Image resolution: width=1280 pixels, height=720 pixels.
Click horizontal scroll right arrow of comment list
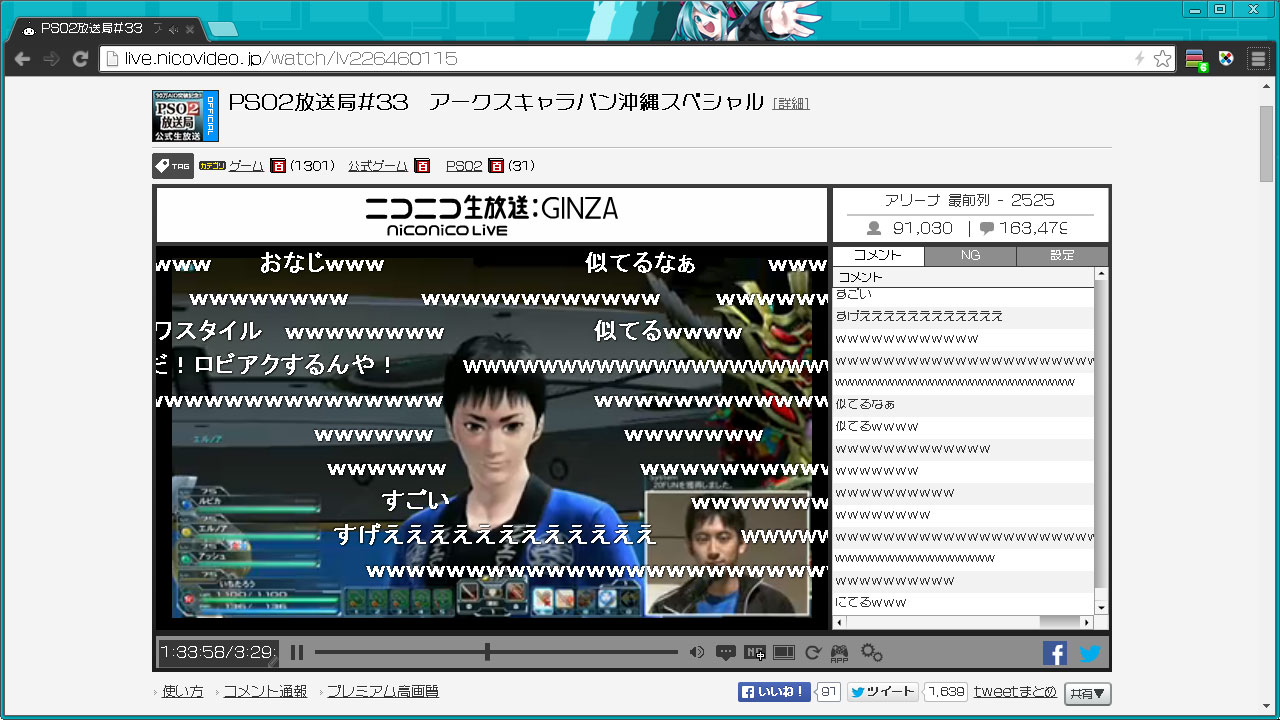(x=1088, y=622)
